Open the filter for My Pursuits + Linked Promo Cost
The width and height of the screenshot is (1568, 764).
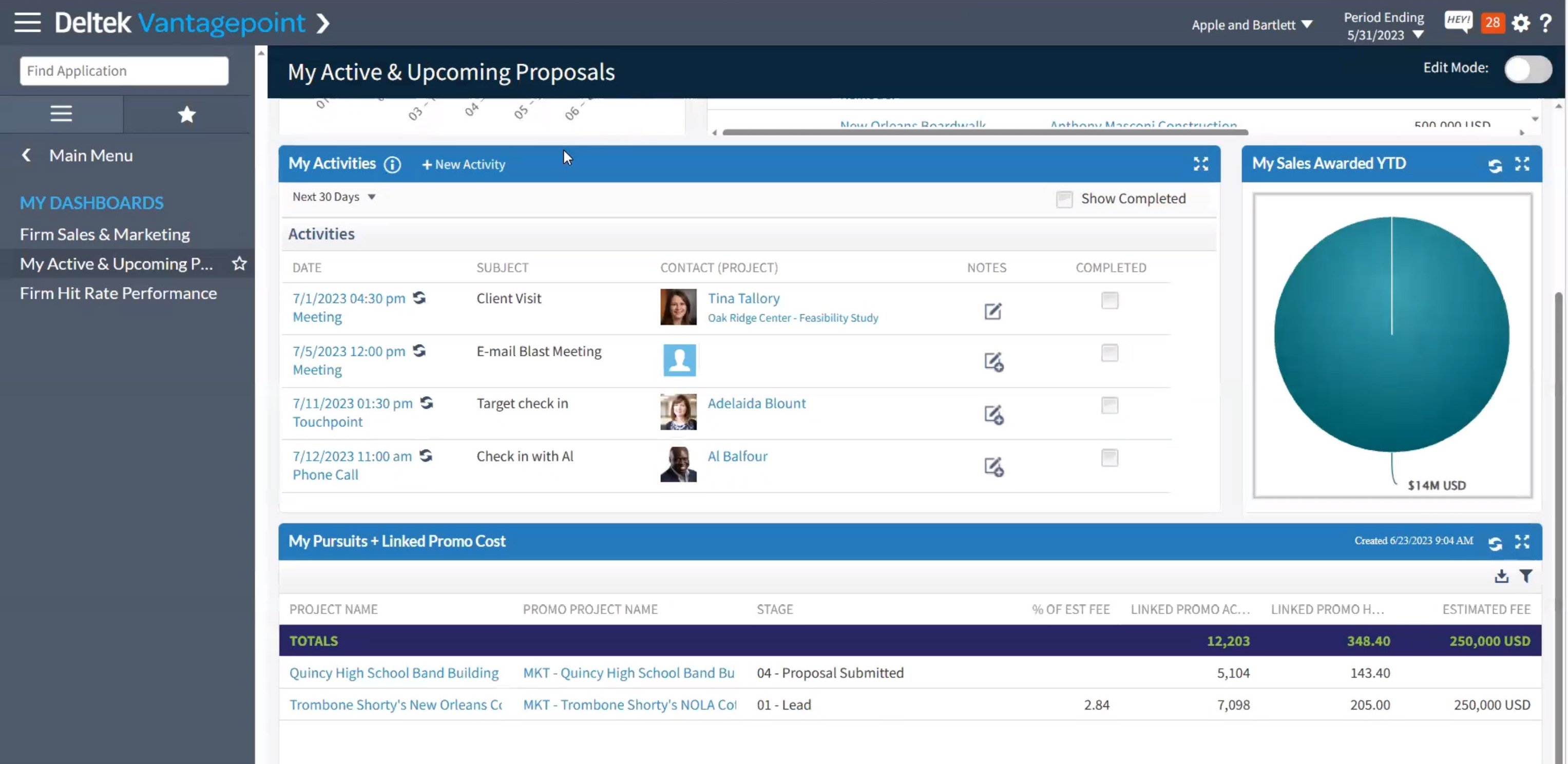[x=1526, y=576]
